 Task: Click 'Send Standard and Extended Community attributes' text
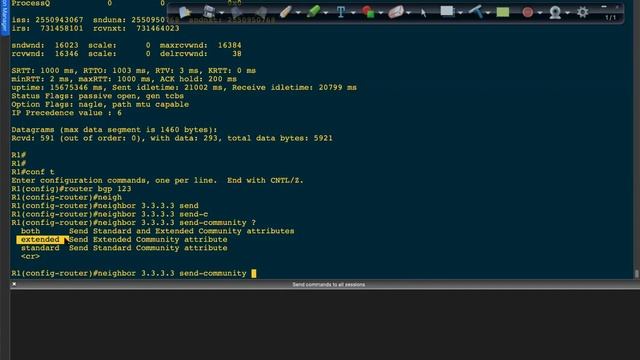181,231
